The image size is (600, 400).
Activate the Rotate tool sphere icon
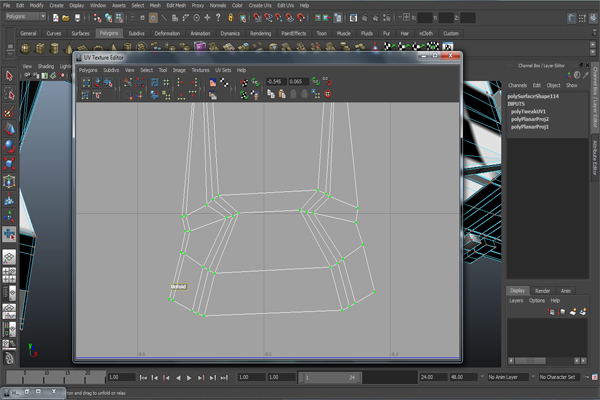[9, 146]
